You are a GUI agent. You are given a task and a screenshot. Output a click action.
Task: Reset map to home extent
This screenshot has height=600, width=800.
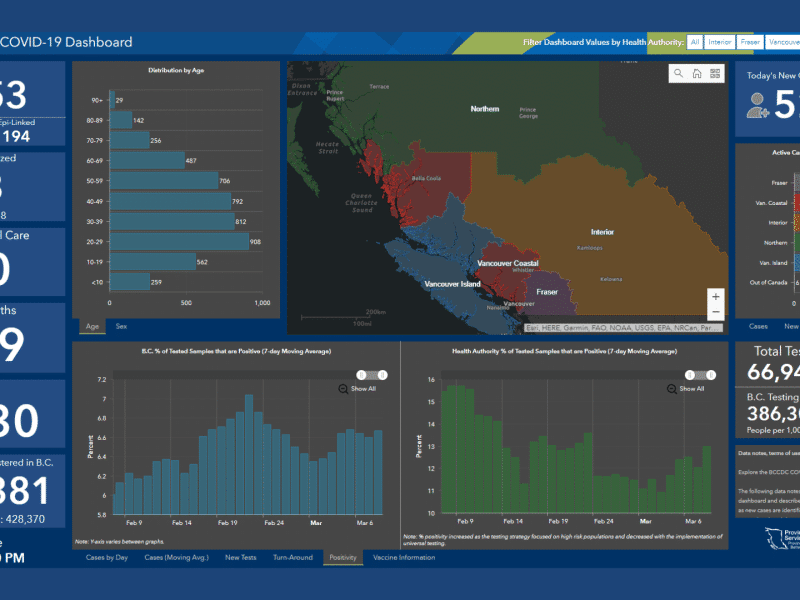coord(697,73)
